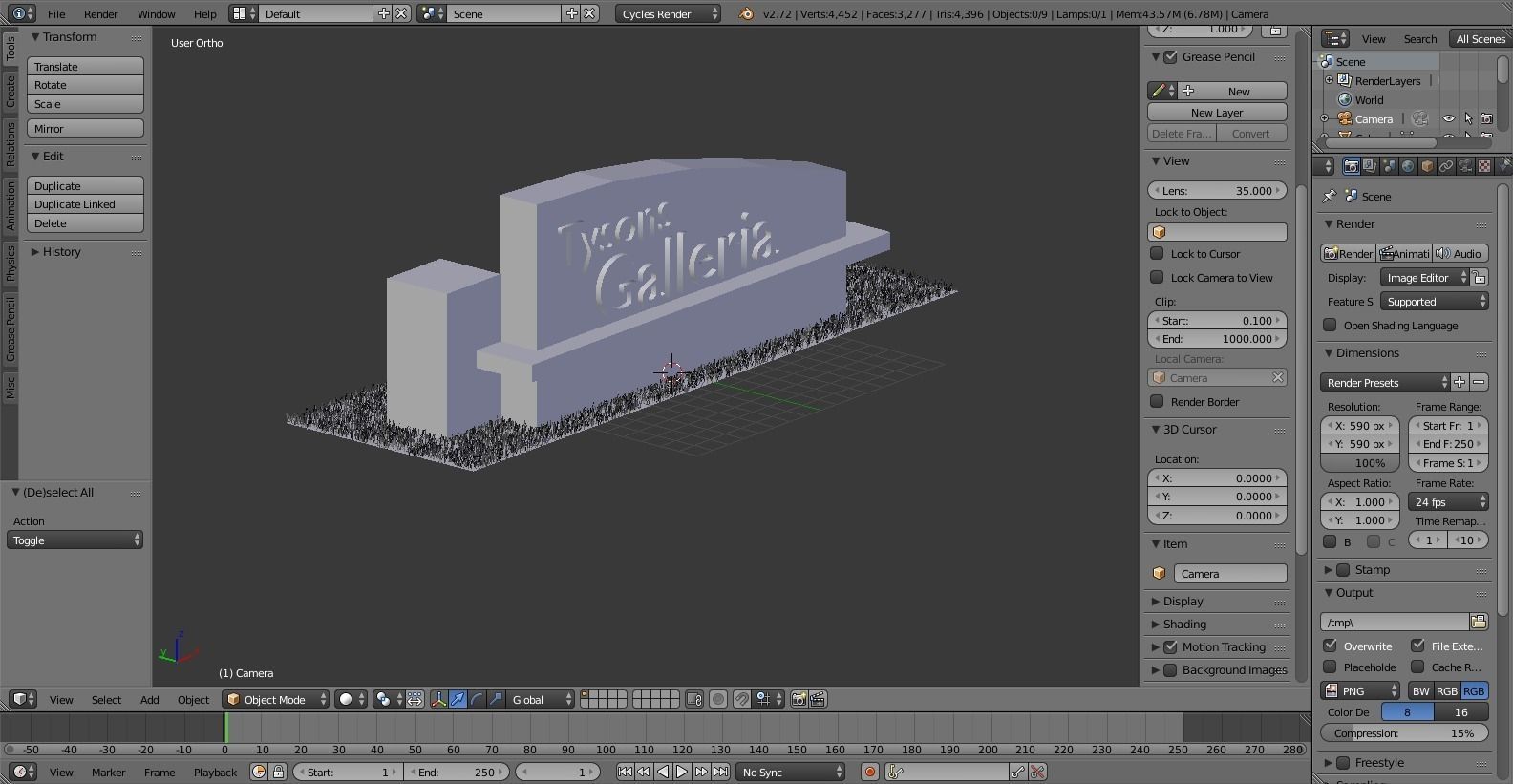The image size is (1513, 784).
Task: Enable Open Shading Language checkbox
Action: click(x=1330, y=325)
